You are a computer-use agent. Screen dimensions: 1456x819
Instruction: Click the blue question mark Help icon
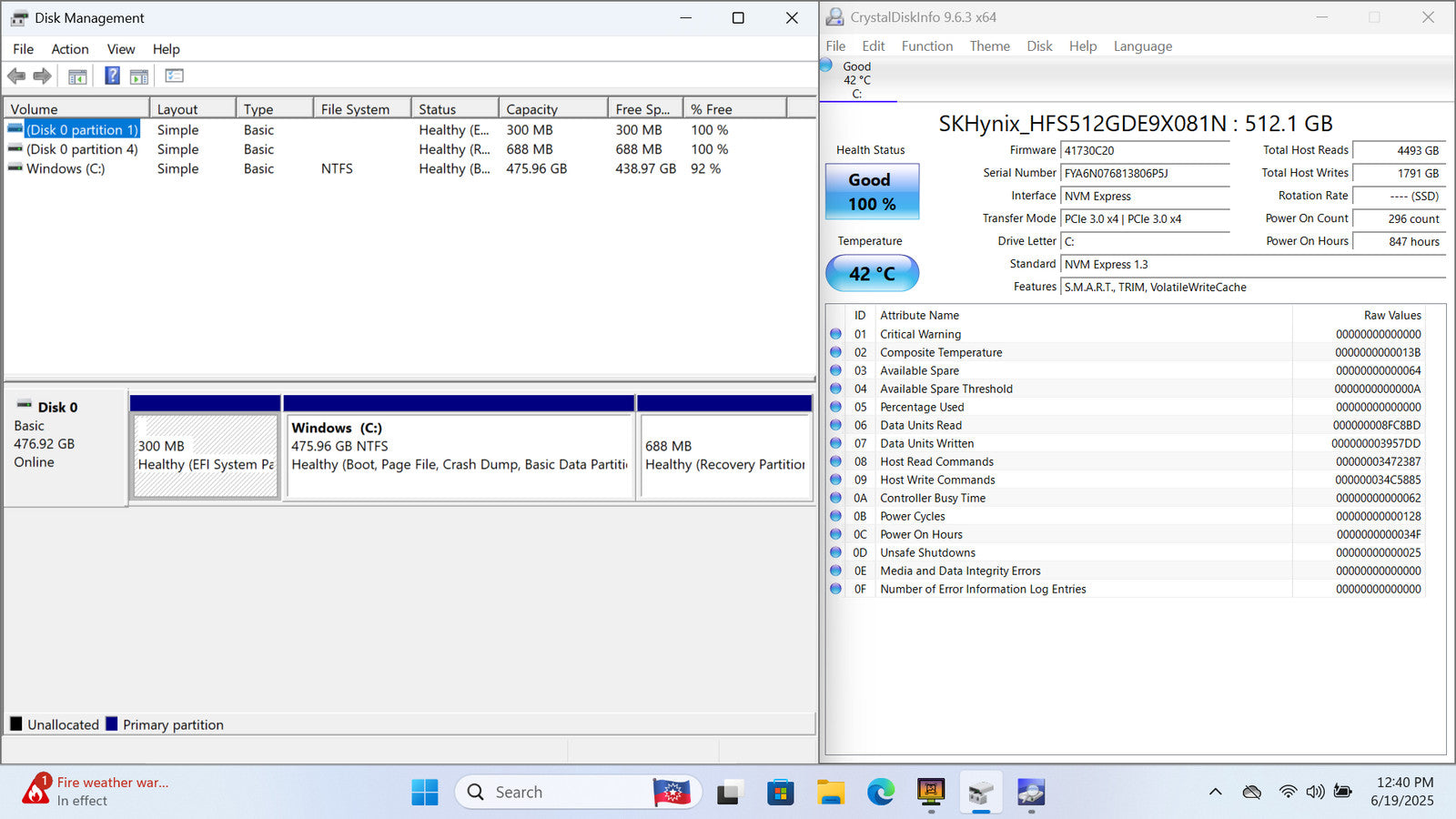(x=112, y=76)
